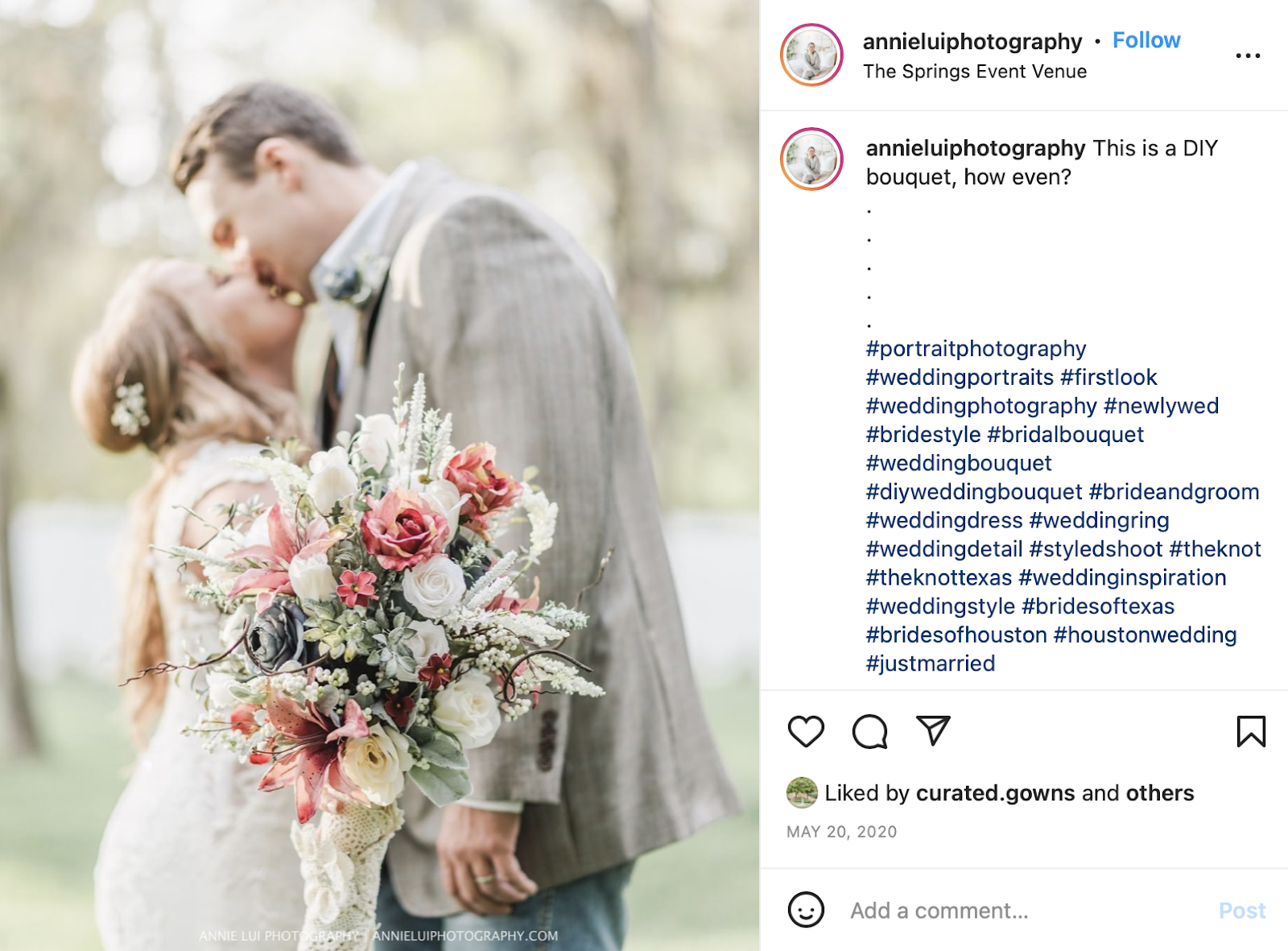This screenshot has width=1288, height=951.
Task: Share post using paper plane icon
Action: pos(933,730)
